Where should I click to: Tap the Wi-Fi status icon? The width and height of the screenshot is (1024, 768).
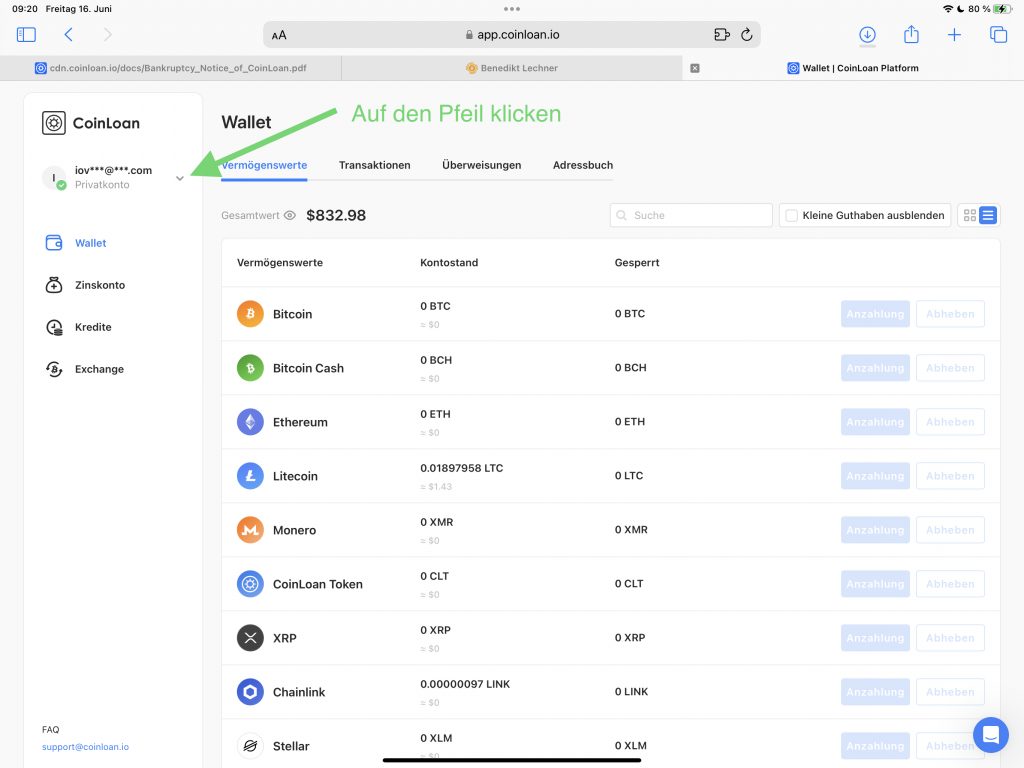tap(948, 9)
